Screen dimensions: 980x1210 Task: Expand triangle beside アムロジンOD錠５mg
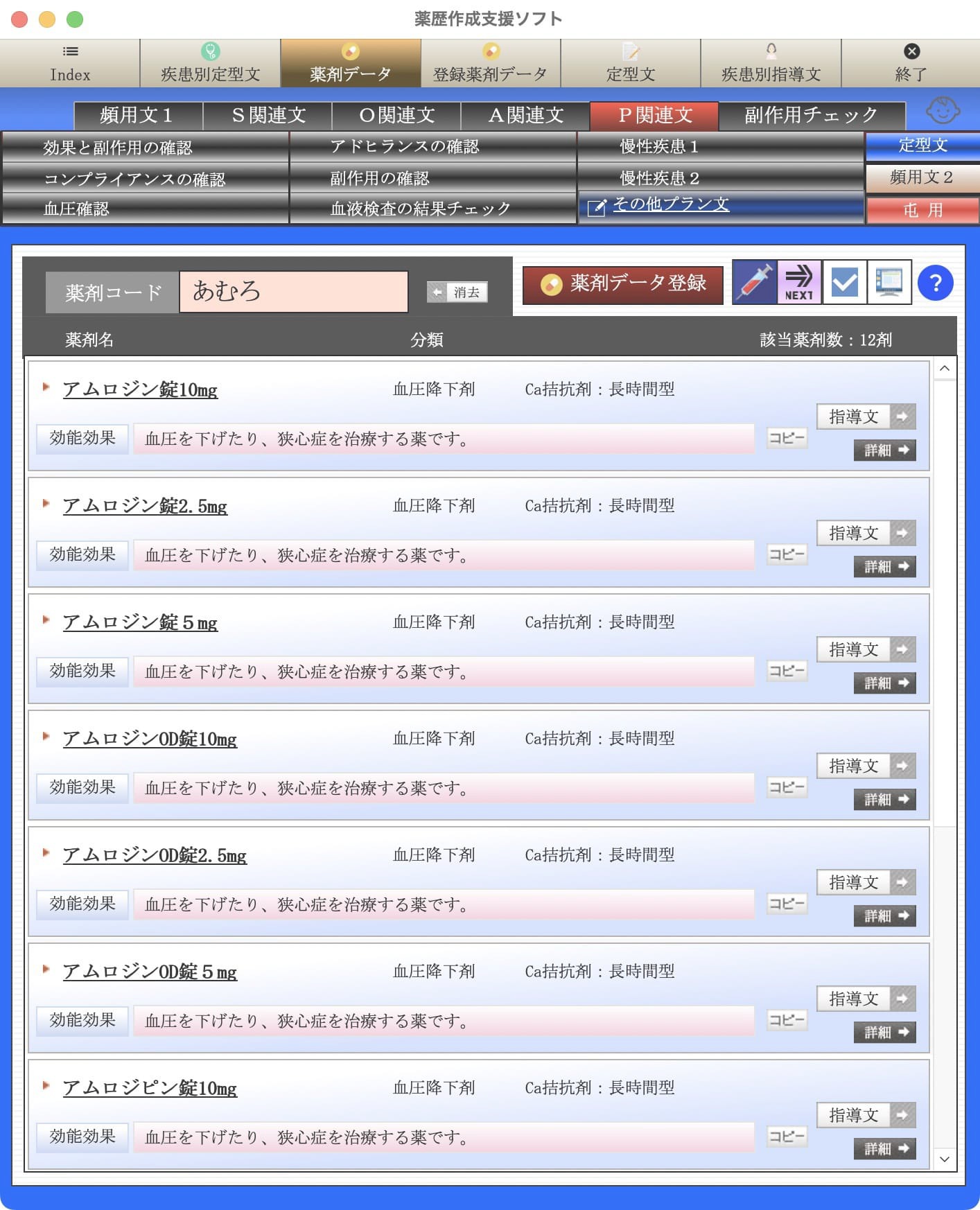tap(46, 970)
